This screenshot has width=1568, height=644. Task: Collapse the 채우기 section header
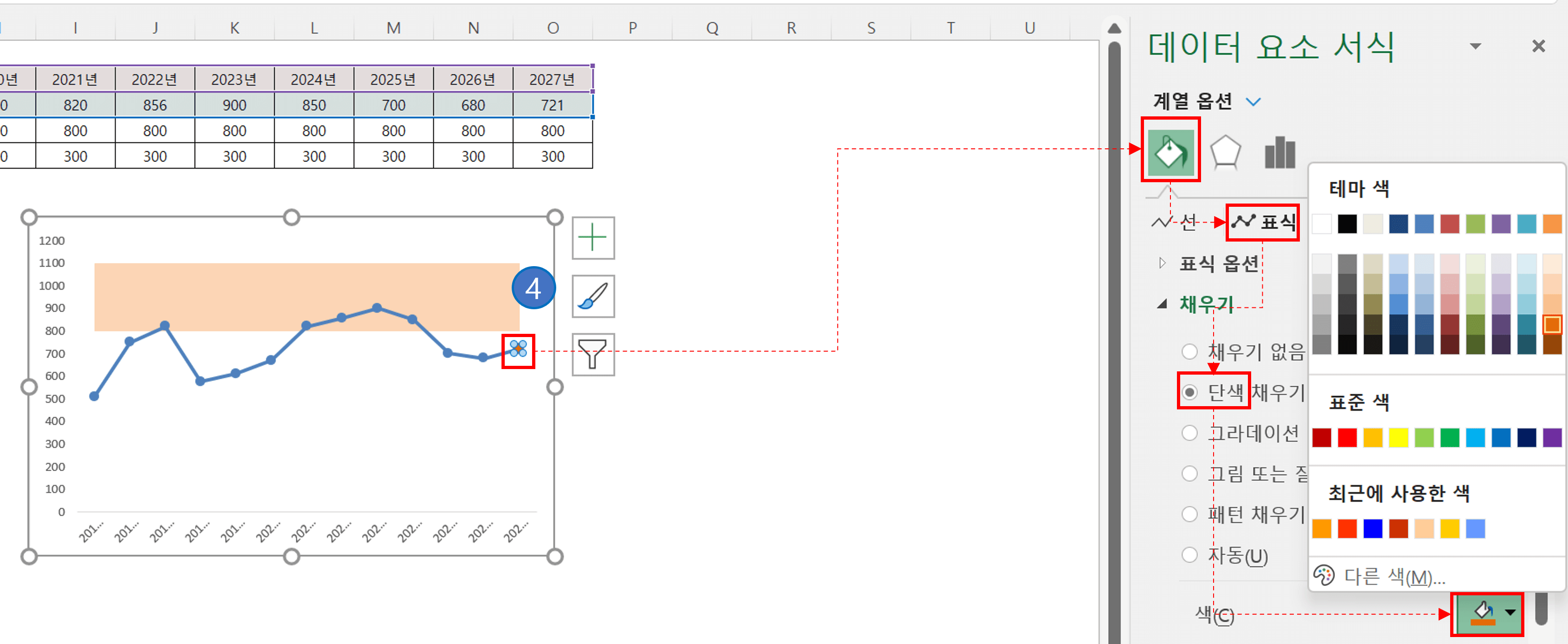point(1205,303)
